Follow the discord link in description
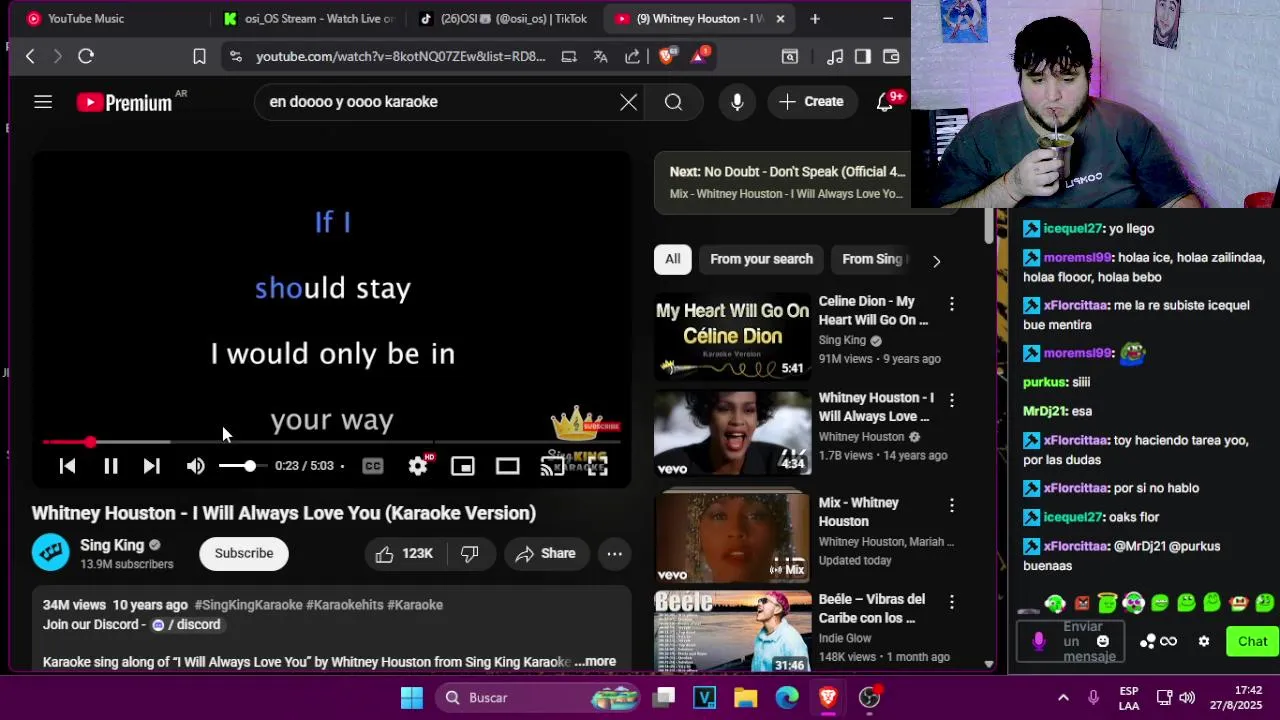This screenshot has height=720, width=1280. coord(186,625)
